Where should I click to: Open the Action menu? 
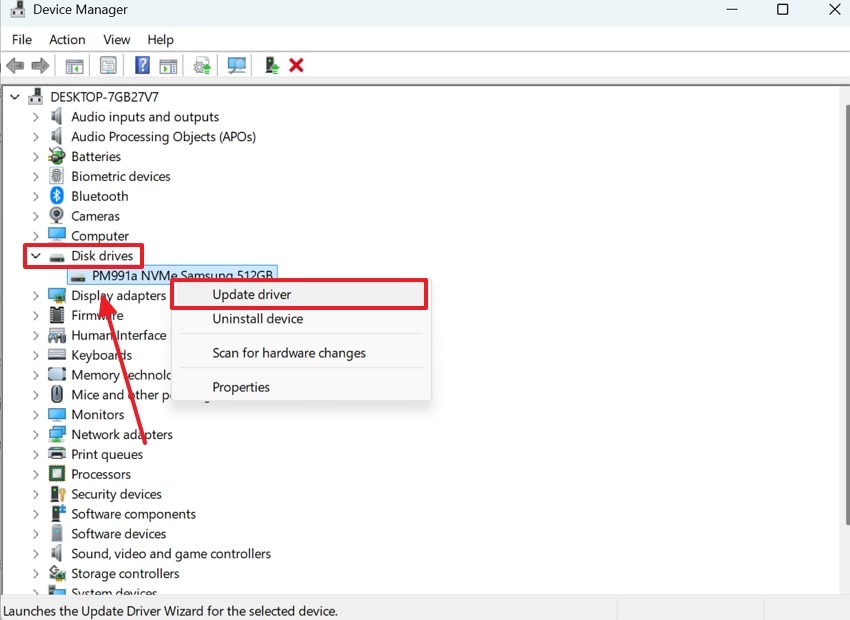pos(66,40)
